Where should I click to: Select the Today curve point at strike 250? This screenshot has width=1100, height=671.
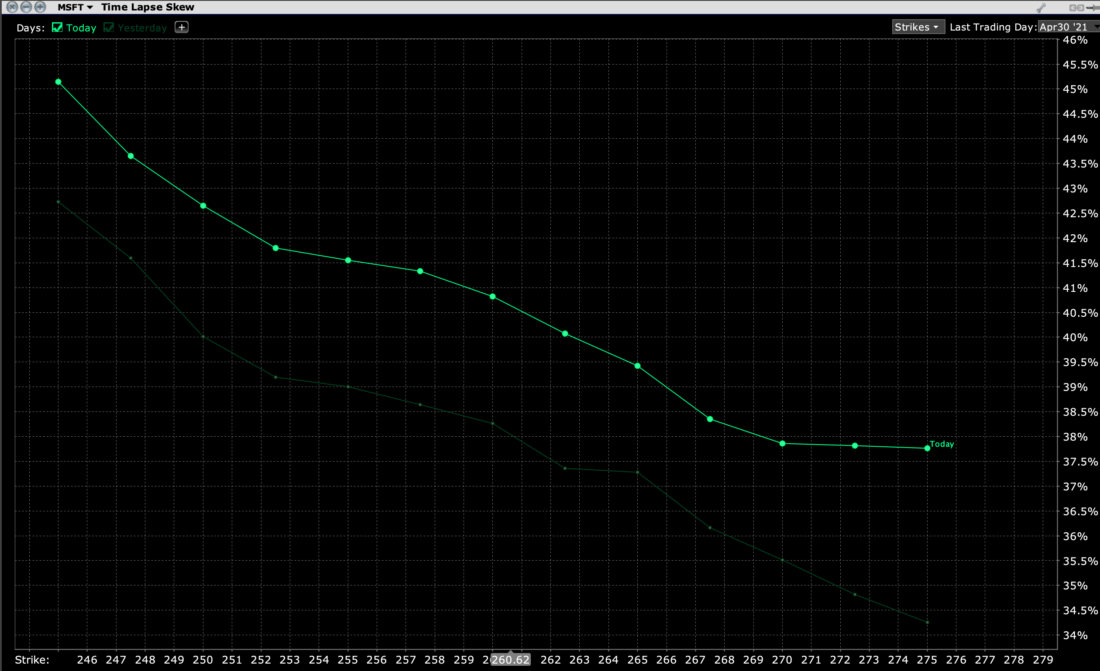203,206
